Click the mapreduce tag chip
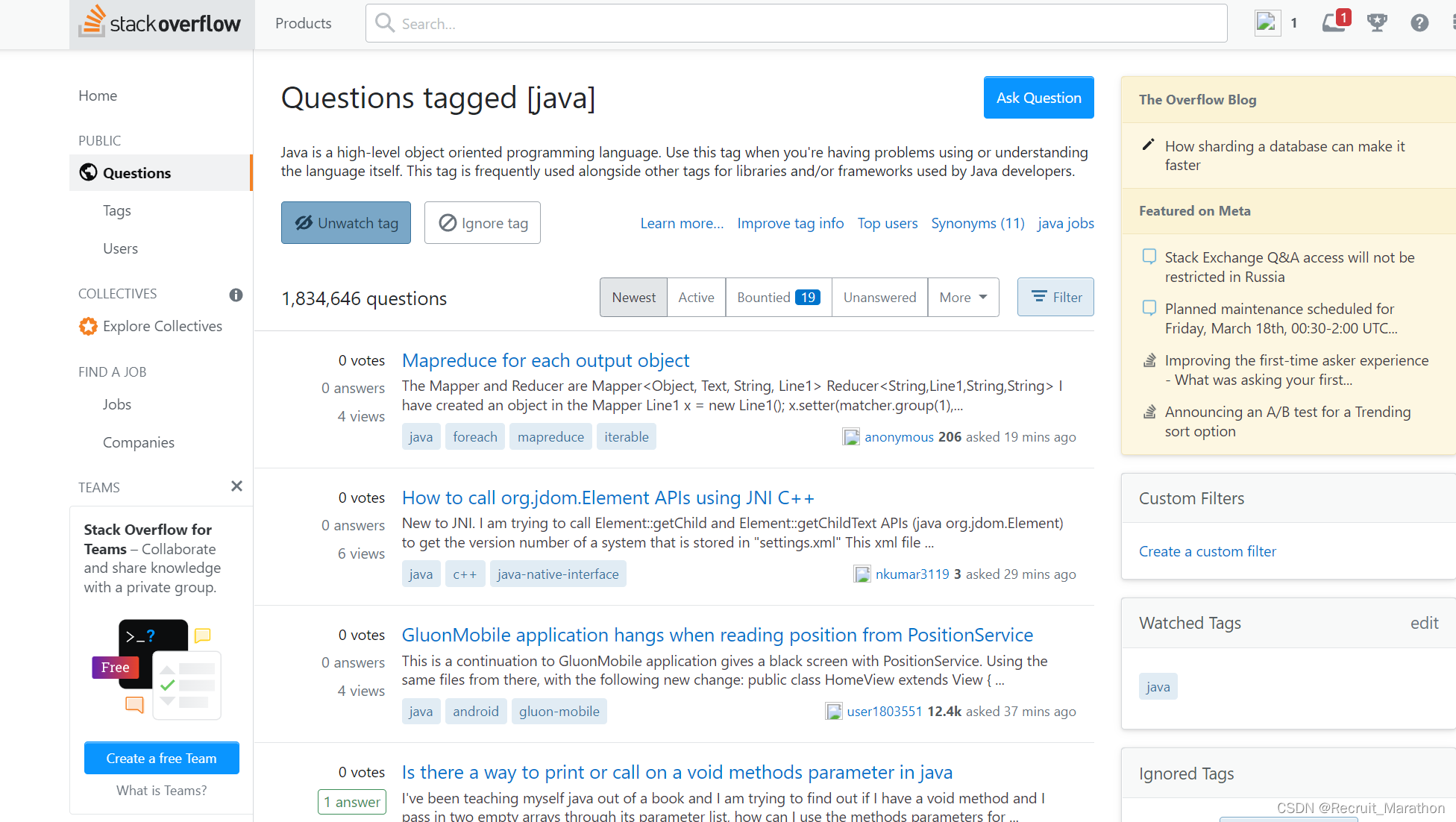The image size is (1456, 822). click(550, 437)
